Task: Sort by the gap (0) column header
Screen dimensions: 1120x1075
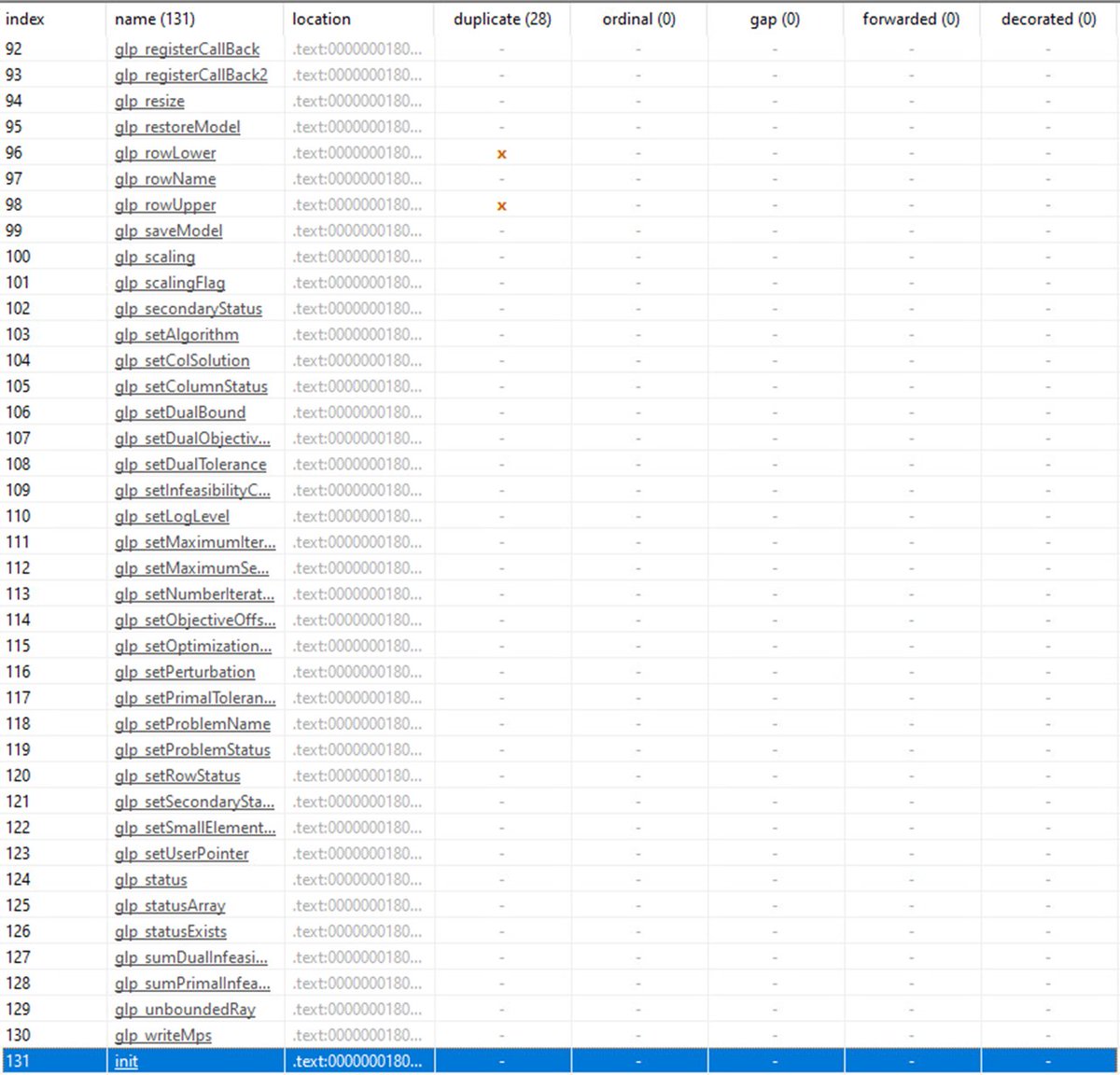Action: (x=775, y=19)
